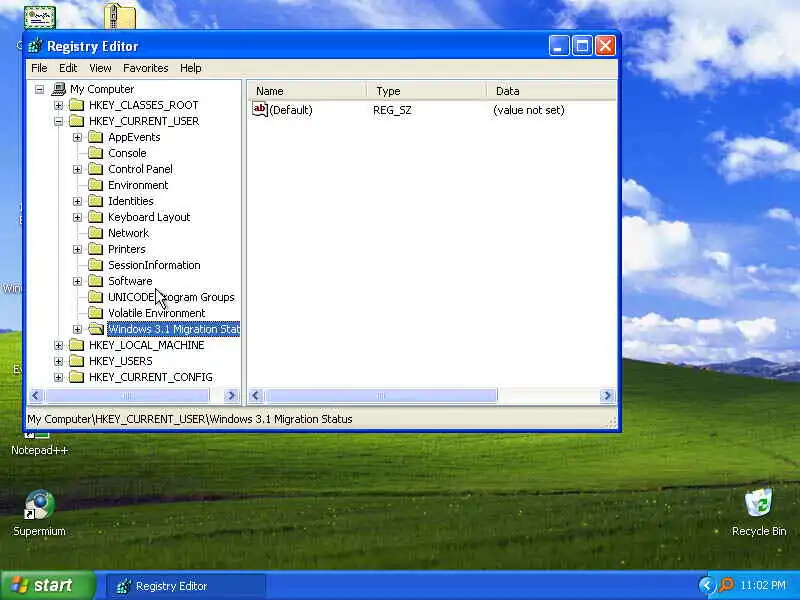Click the My Computer icon in tree
800x600 pixels.
[59, 89]
